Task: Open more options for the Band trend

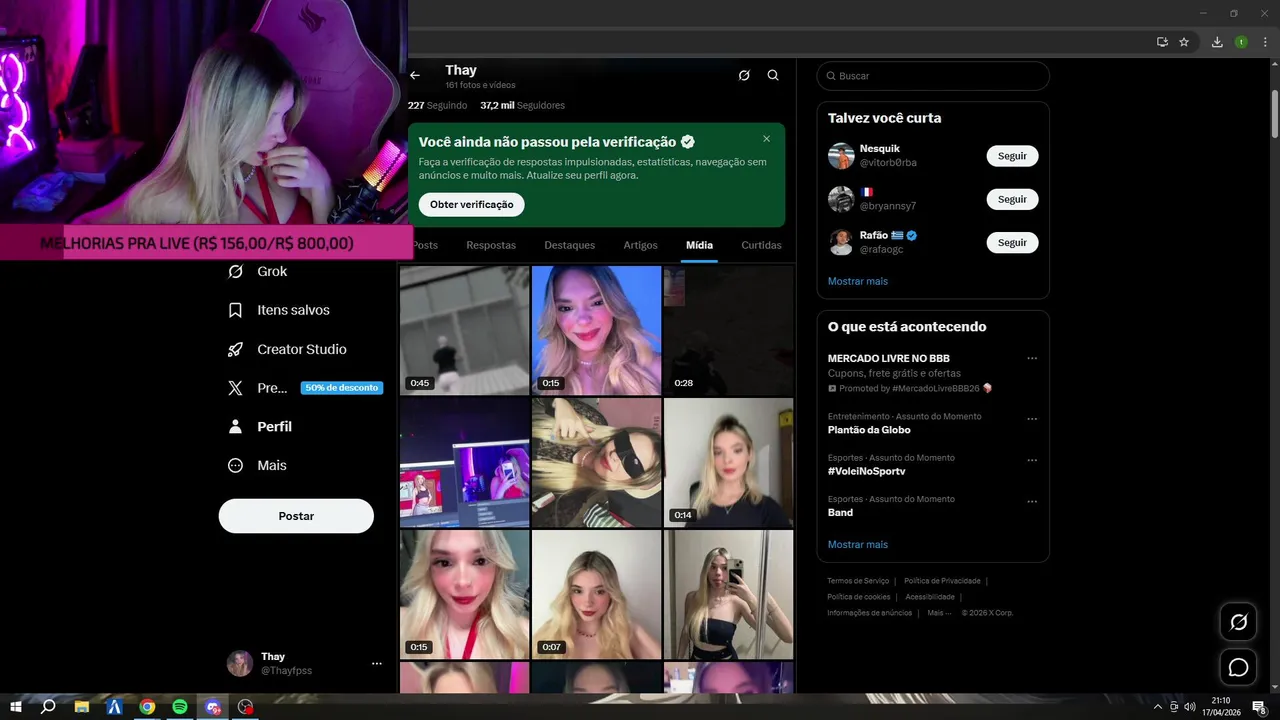Action: 1032,502
